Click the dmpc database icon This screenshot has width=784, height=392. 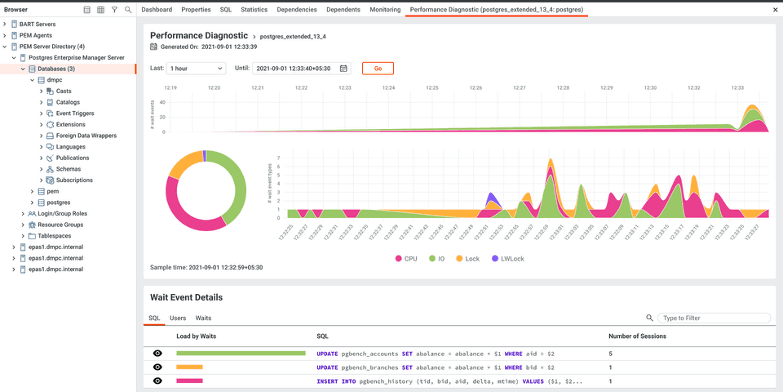pos(41,80)
